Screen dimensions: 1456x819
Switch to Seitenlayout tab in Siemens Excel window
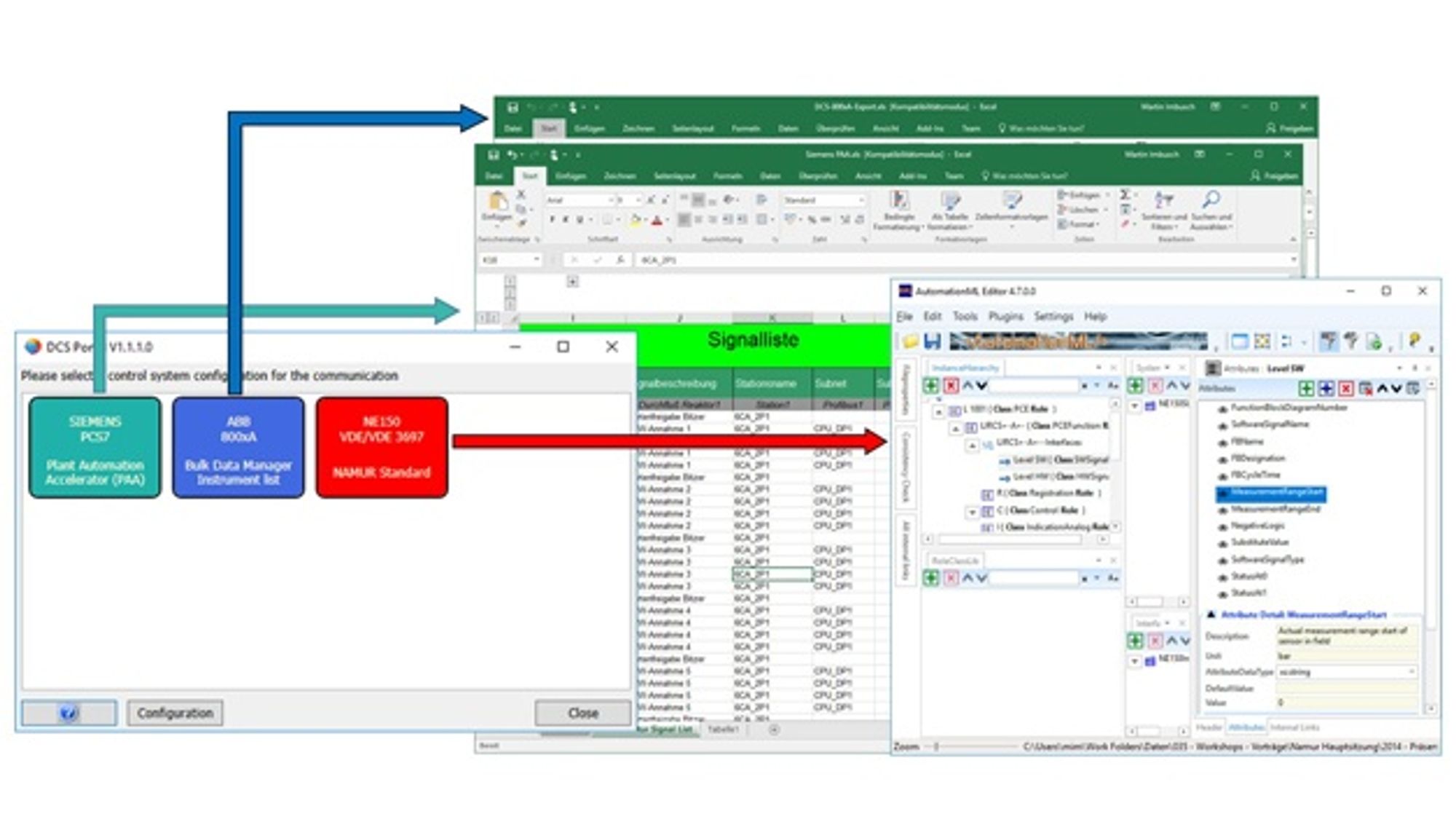(x=674, y=176)
